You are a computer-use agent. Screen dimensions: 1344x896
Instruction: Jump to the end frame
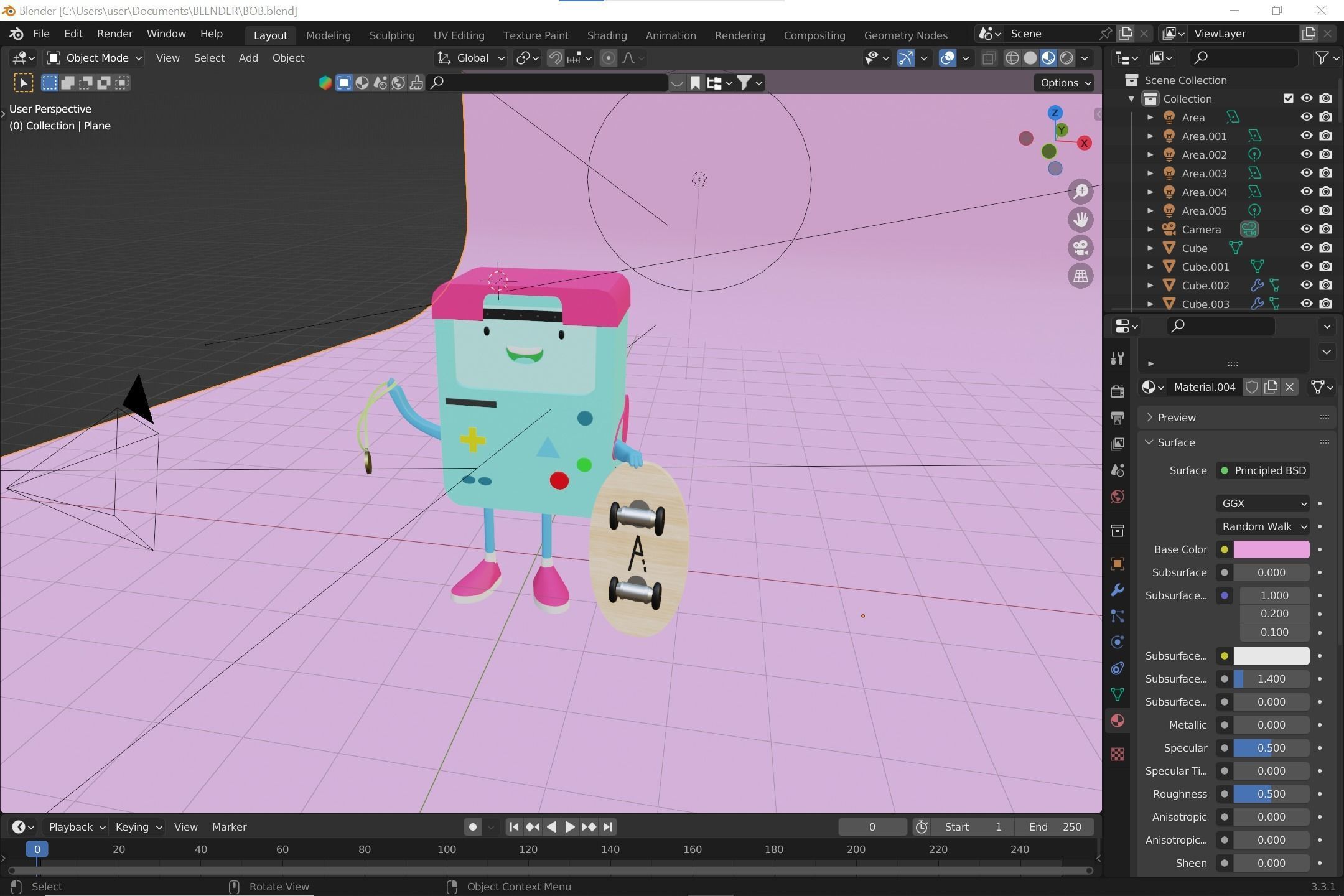tap(608, 827)
